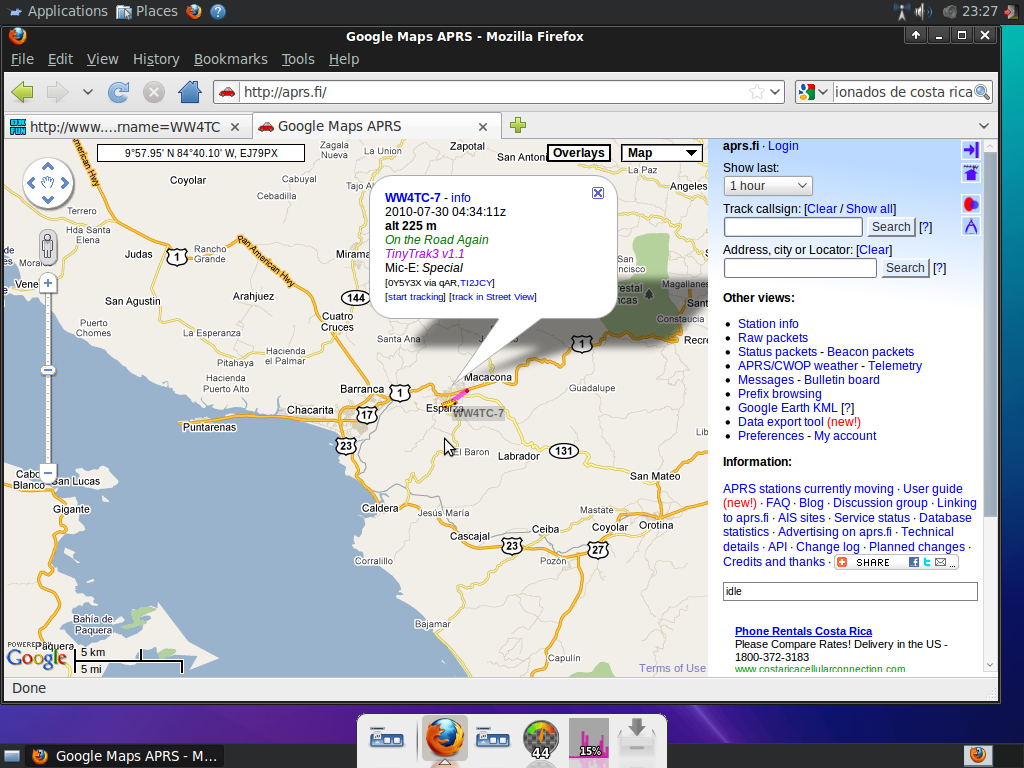Share on Facebook via the icon
Screen dimensions: 1024x768
[x=914, y=562]
